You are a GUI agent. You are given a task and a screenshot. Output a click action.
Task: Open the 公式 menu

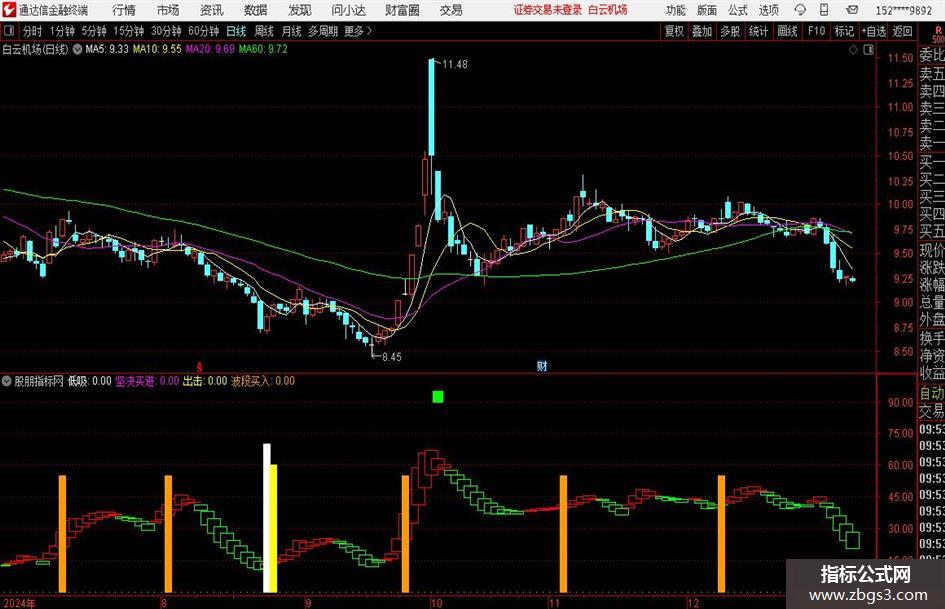738,10
